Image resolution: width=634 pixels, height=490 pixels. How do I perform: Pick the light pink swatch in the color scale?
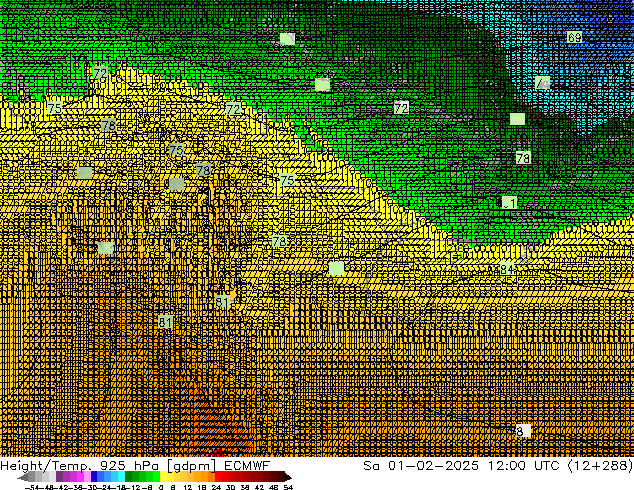[x=87, y=477]
